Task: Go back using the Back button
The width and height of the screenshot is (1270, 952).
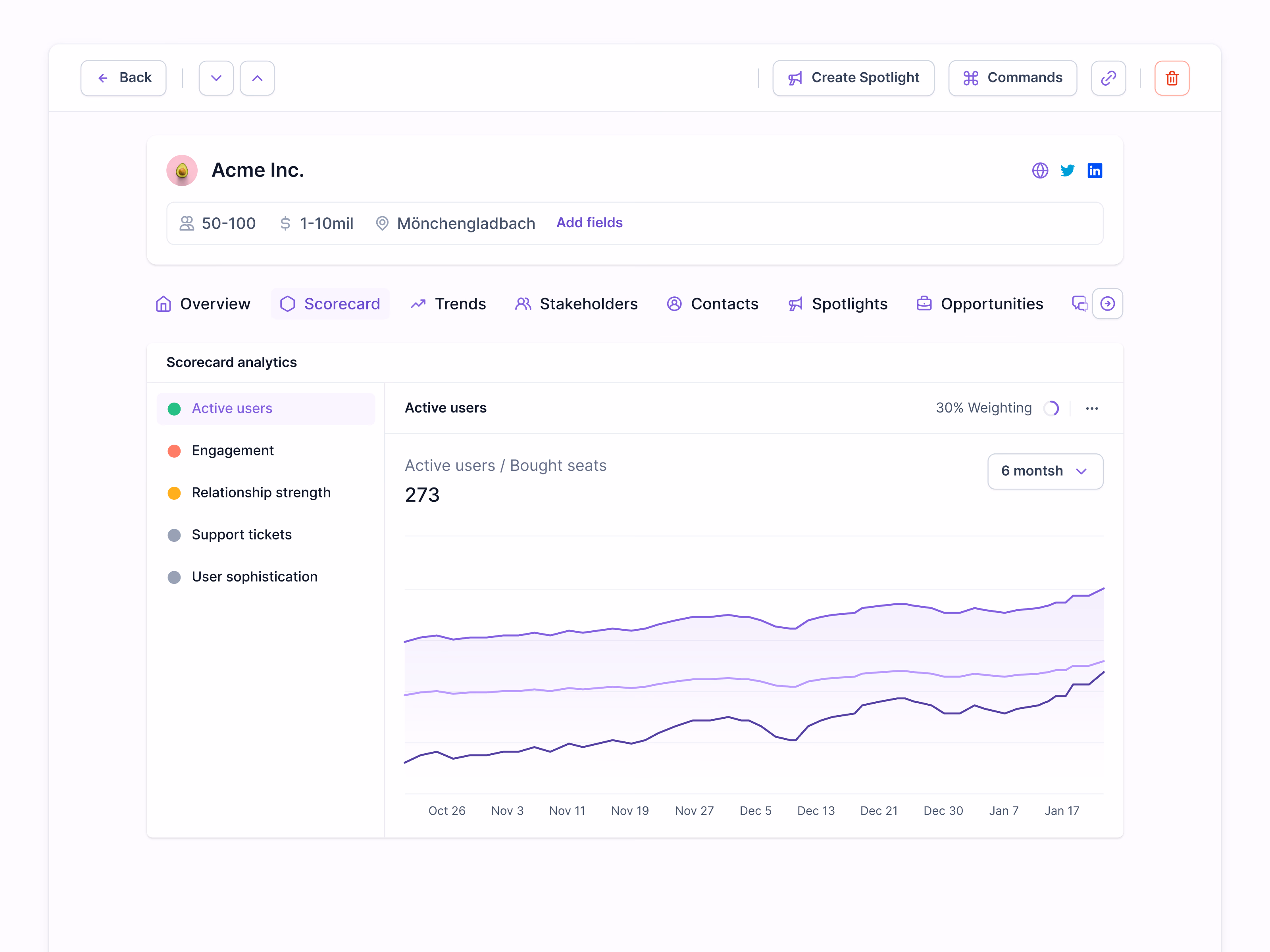Action: 123,78
